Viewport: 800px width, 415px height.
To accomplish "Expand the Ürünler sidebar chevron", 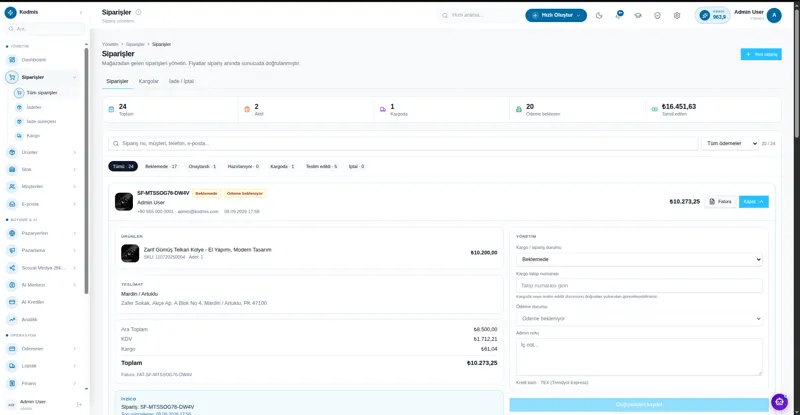I will [74, 152].
